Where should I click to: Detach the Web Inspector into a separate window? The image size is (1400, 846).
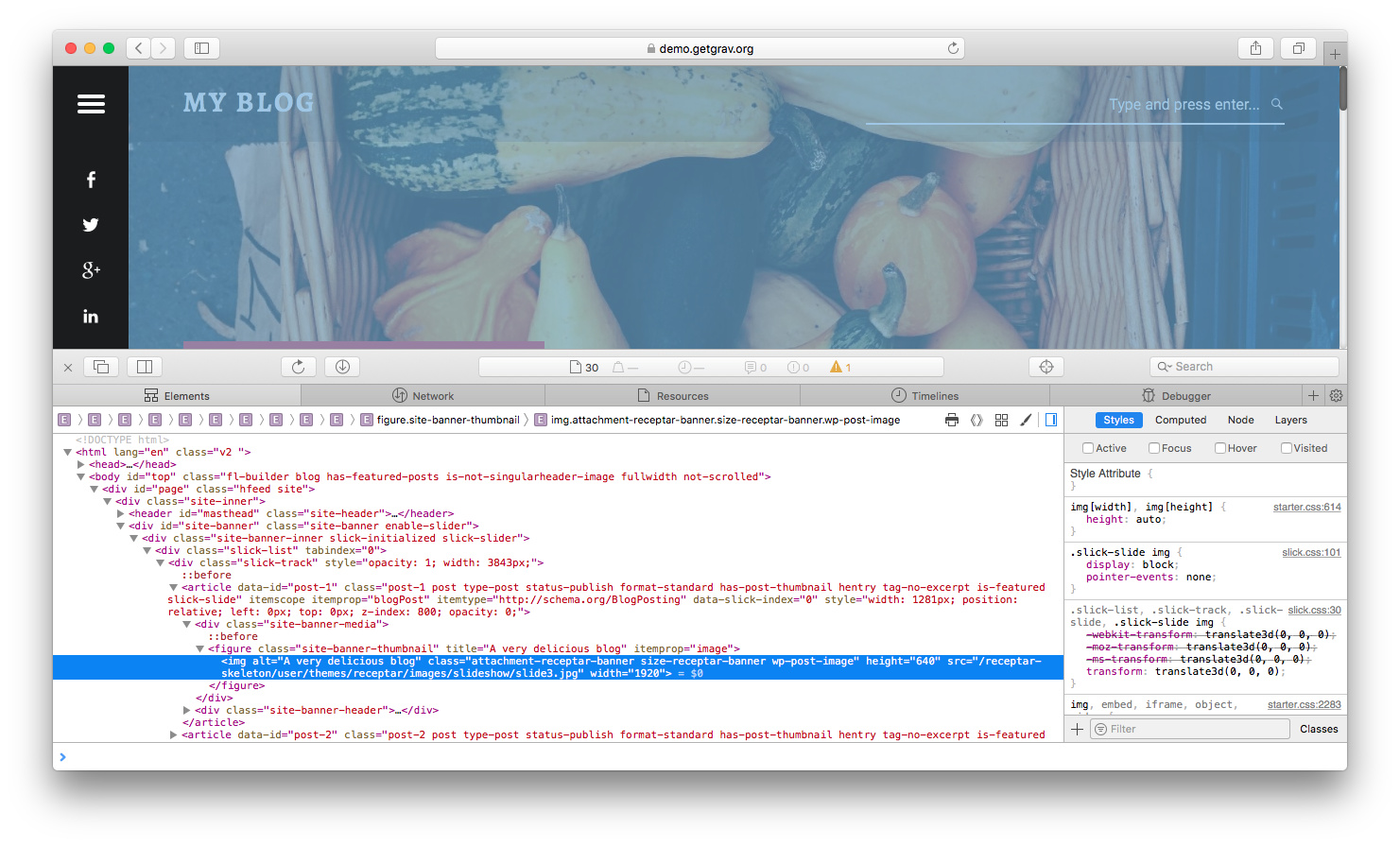point(101,367)
